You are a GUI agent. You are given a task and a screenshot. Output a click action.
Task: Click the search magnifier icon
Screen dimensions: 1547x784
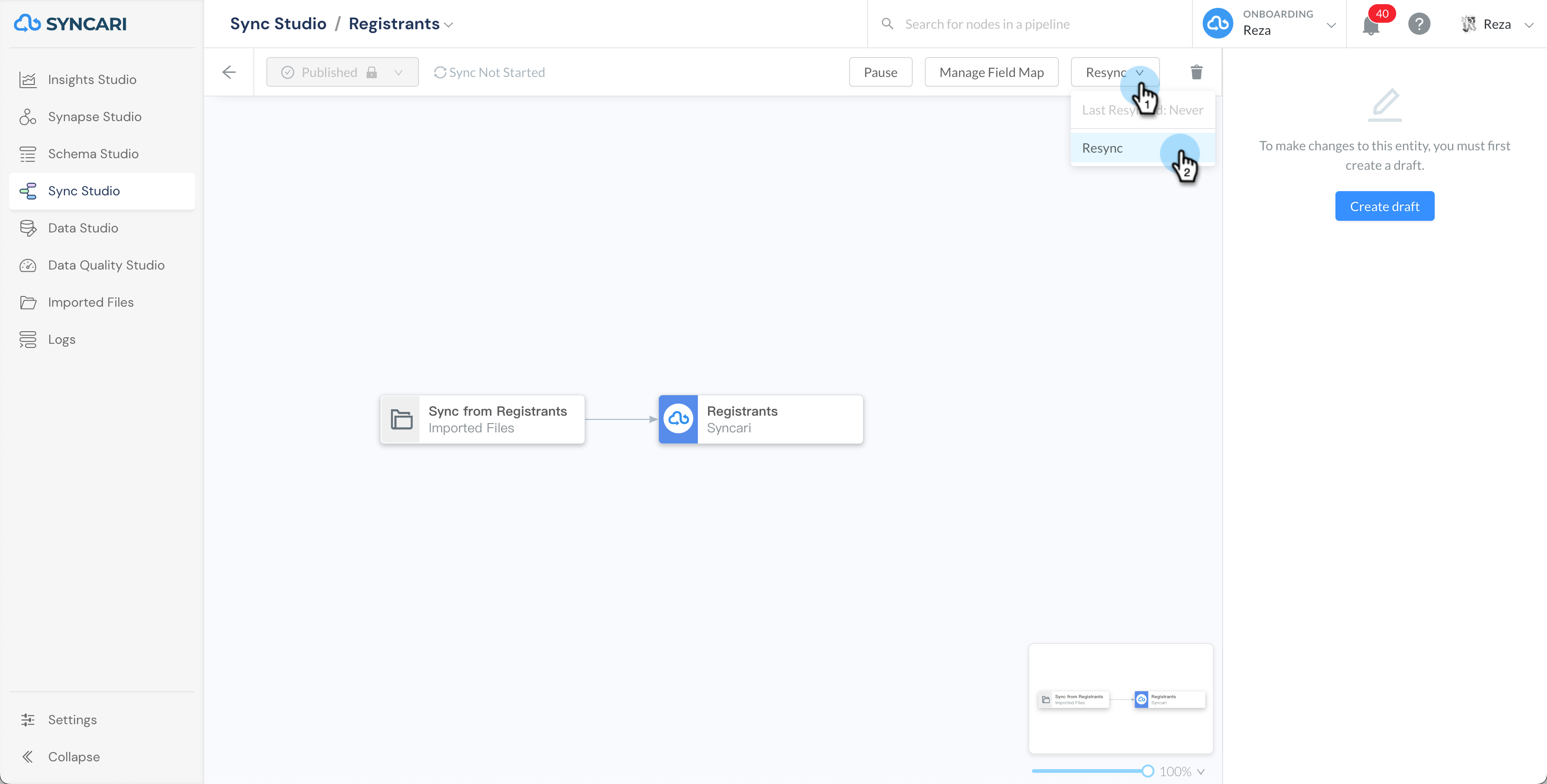pos(887,24)
